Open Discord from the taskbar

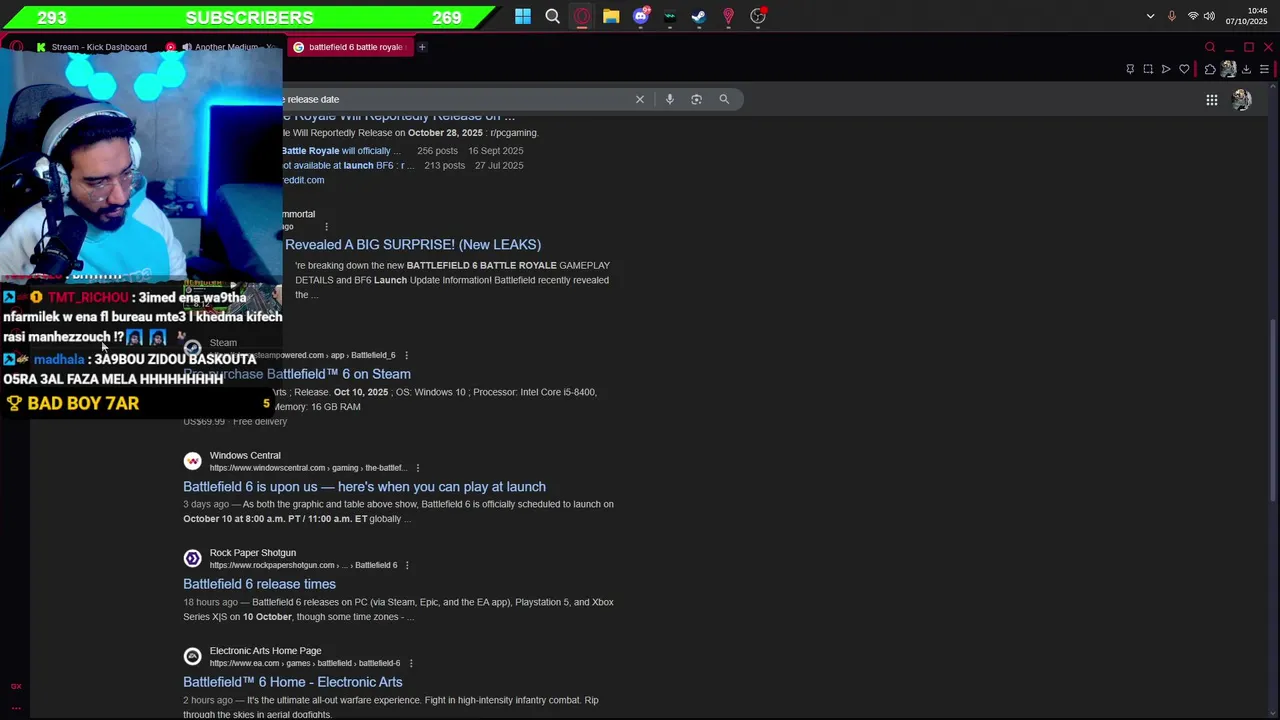click(641, 16)
